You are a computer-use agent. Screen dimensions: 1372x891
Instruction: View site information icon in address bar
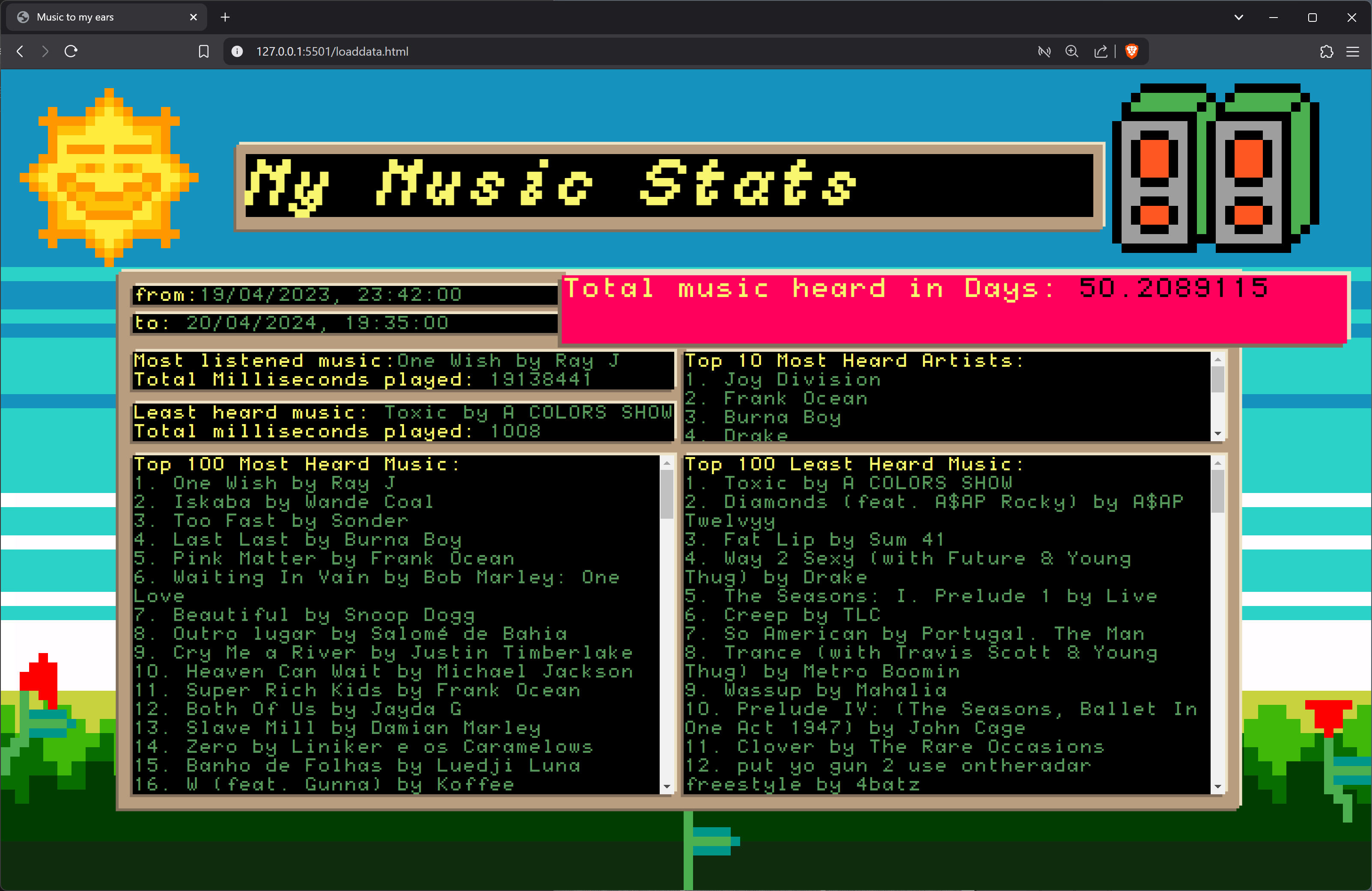click(237, 51)
